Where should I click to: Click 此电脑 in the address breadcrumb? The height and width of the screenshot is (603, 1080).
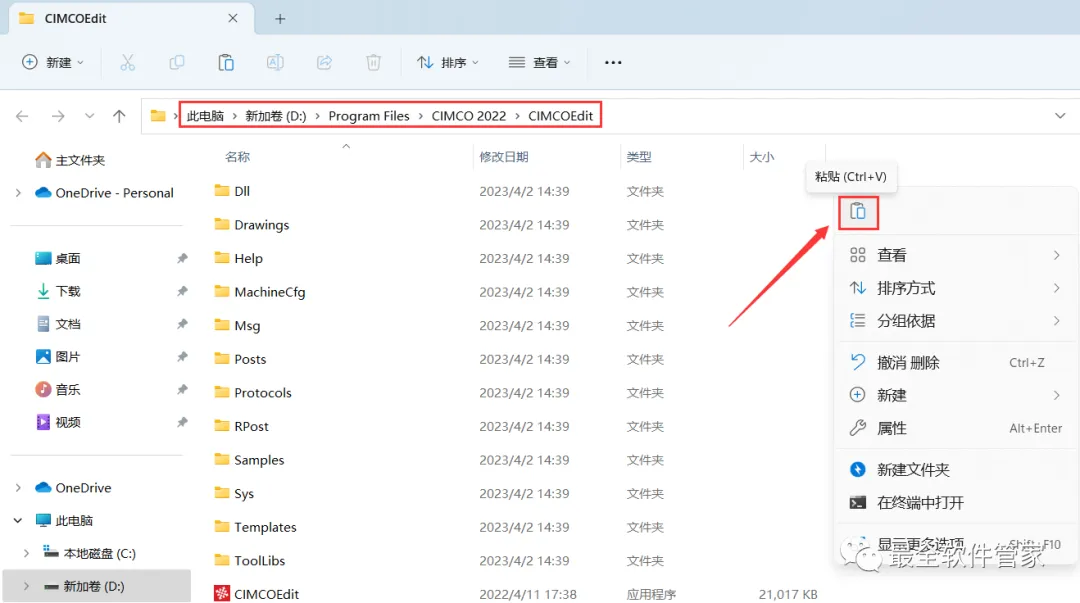[205, 116]
